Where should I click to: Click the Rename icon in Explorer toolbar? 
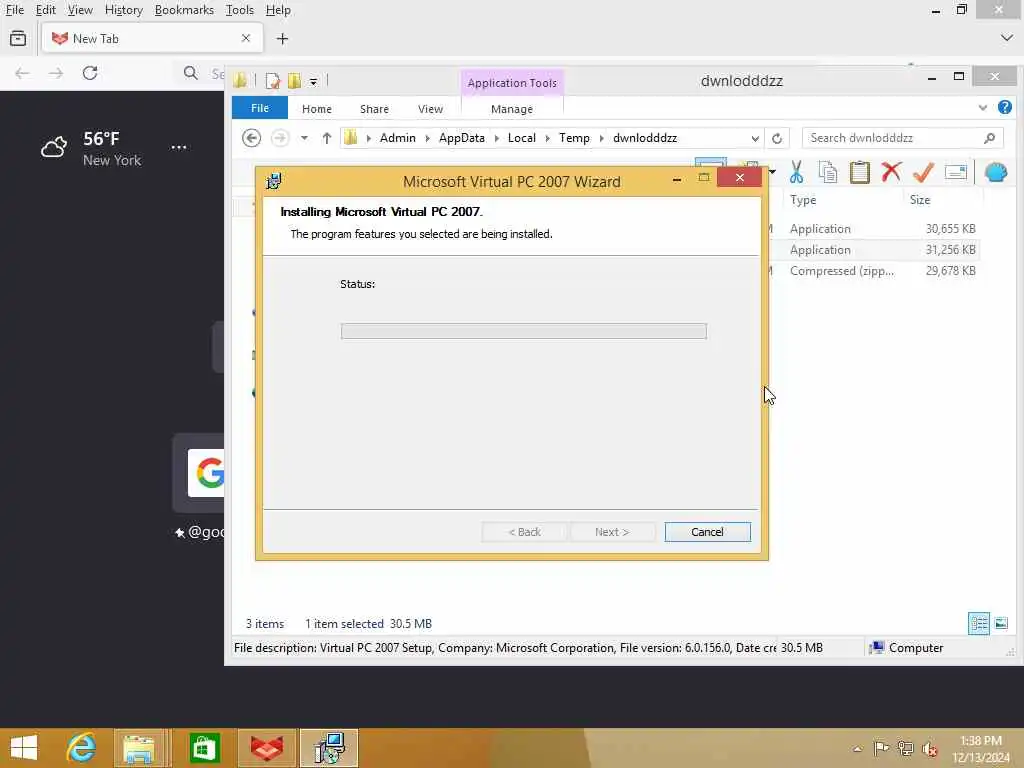955,172
